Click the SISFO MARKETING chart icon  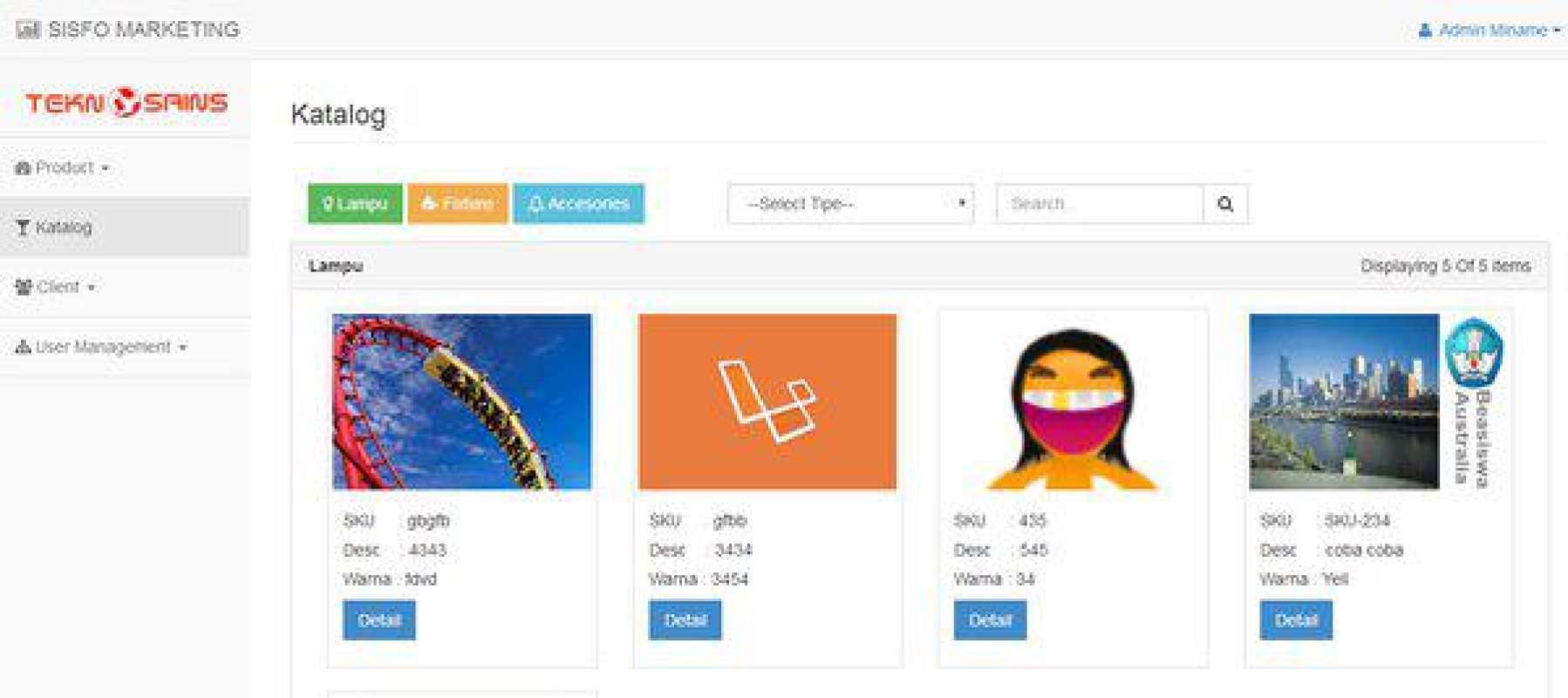pyautogui.click(x=28, y=30)
